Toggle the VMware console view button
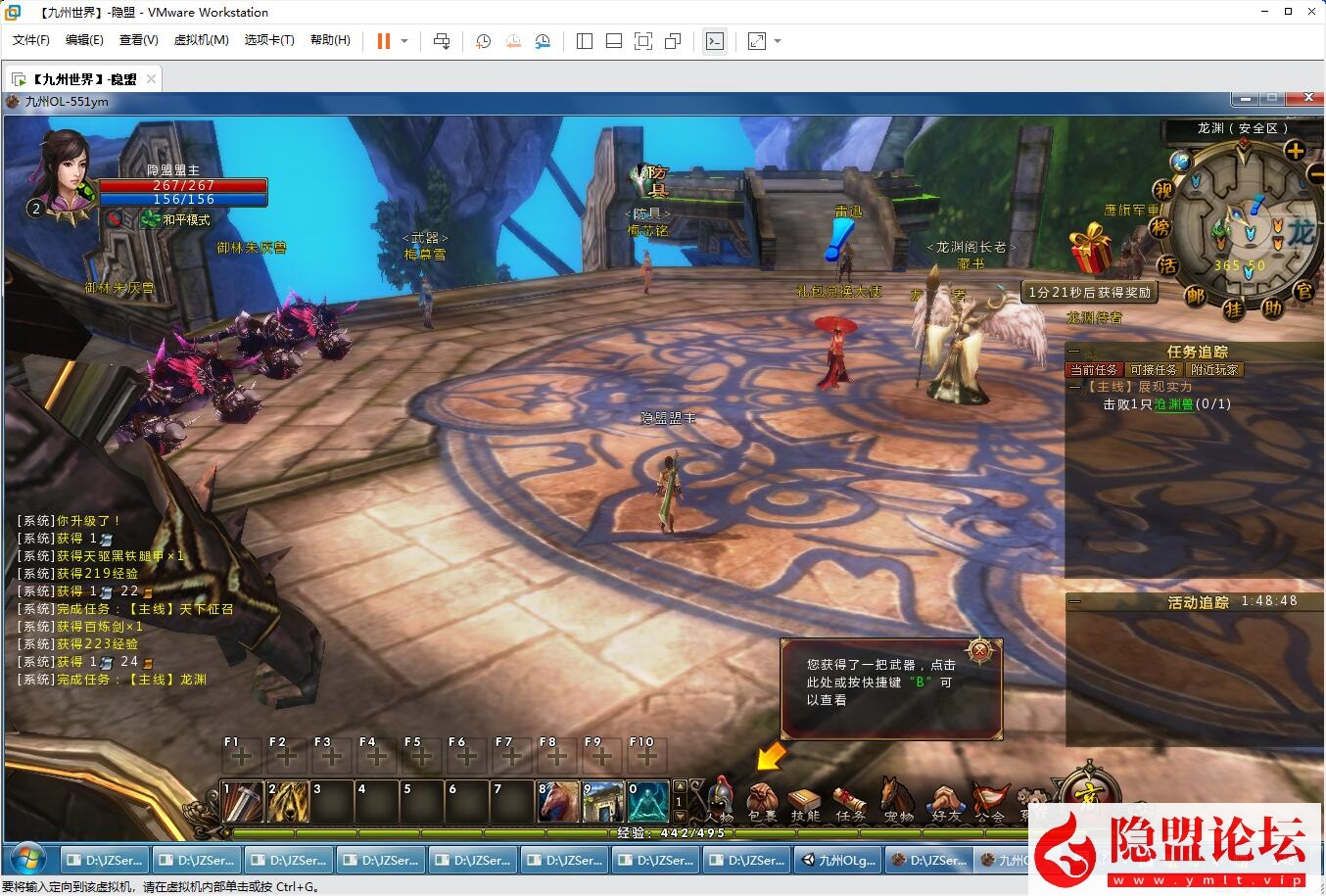 (715, 41)
